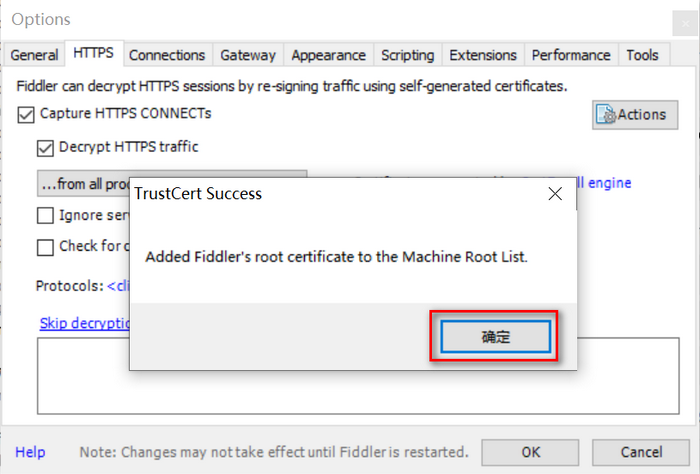
Task: Open the Connections tab
Action: [x=167, y=55]
